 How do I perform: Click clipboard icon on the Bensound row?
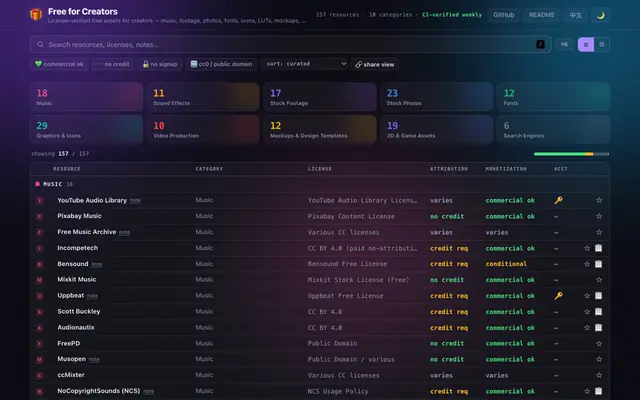click(598, 264)
